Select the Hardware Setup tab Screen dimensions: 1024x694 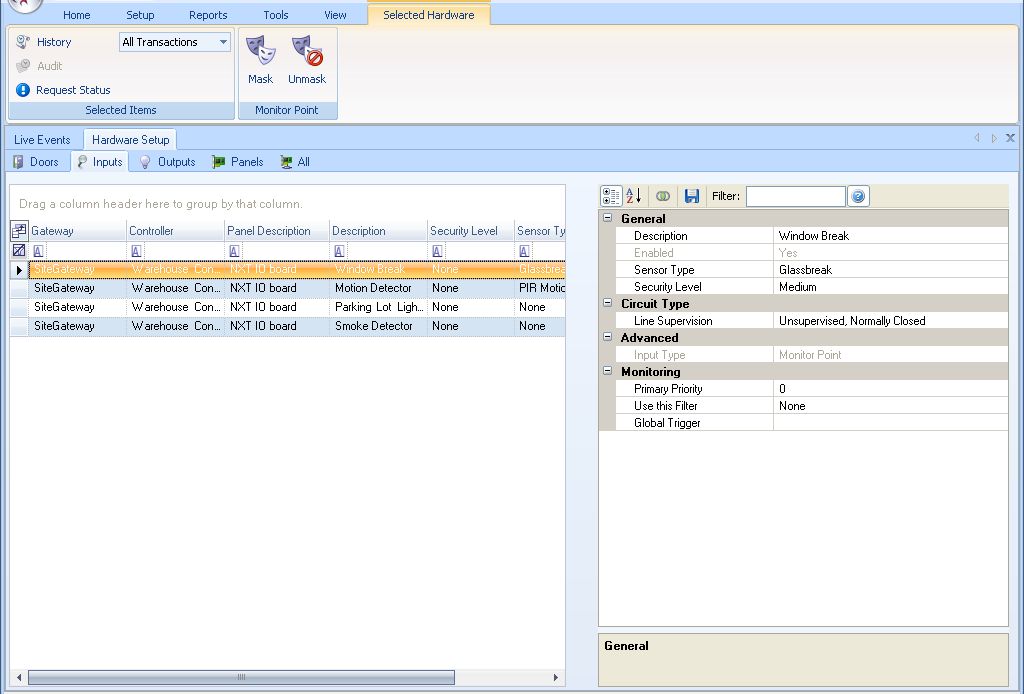pos(130,140)
